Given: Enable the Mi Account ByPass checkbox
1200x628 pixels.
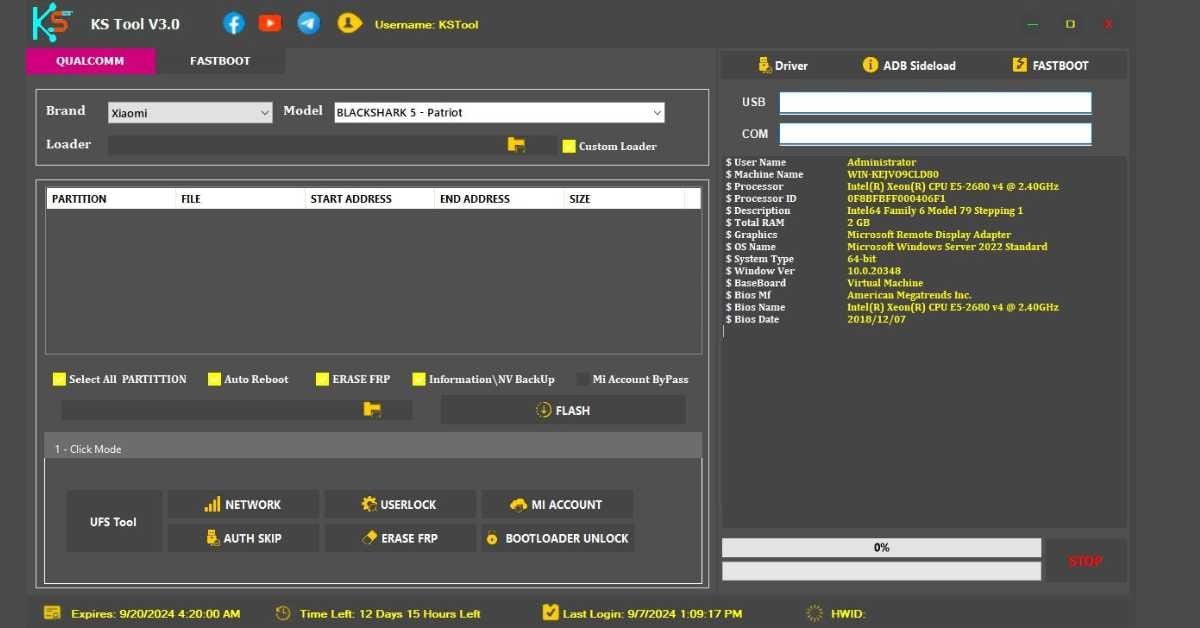Looking at the screenshot, I should pyautogui.click(x=583, y=379).
